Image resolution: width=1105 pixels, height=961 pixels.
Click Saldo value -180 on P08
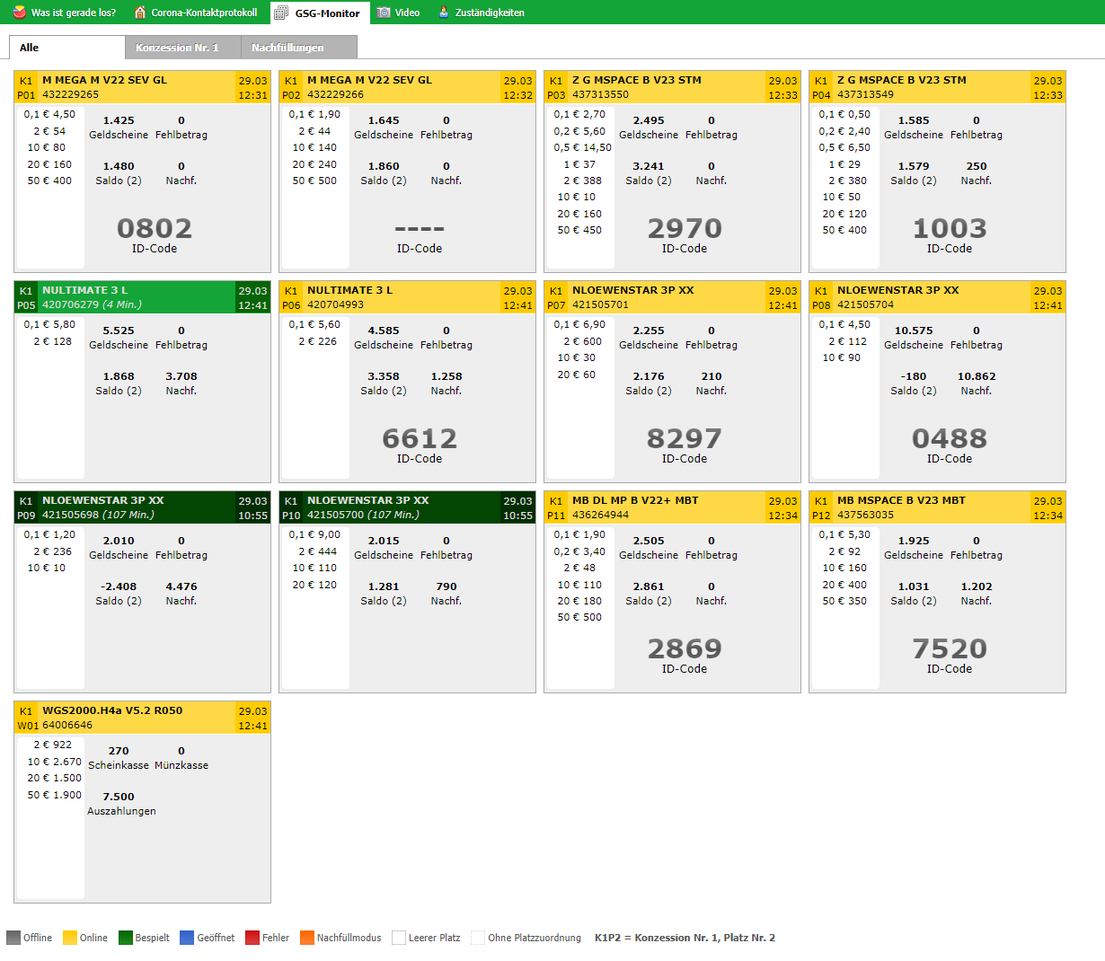pyautogui.click(x=913, y=376)
